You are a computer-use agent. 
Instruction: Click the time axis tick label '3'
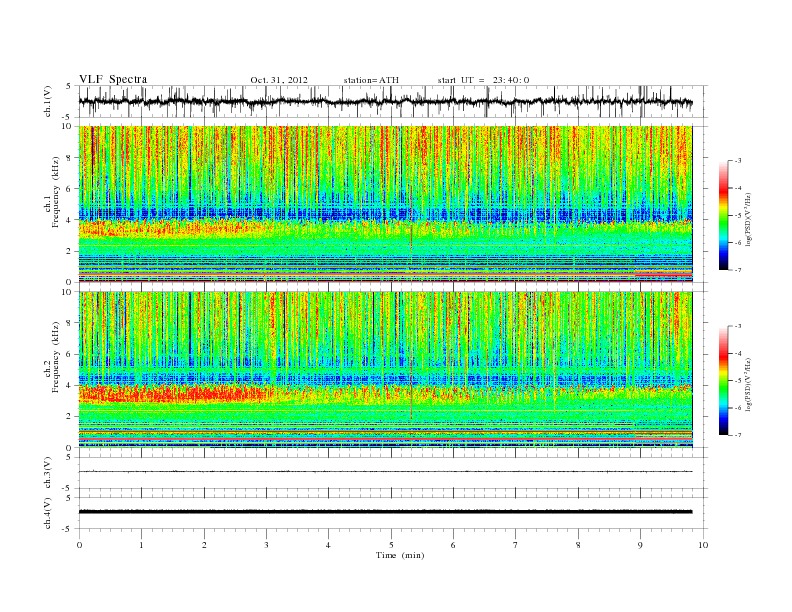(x=266, y=545)
